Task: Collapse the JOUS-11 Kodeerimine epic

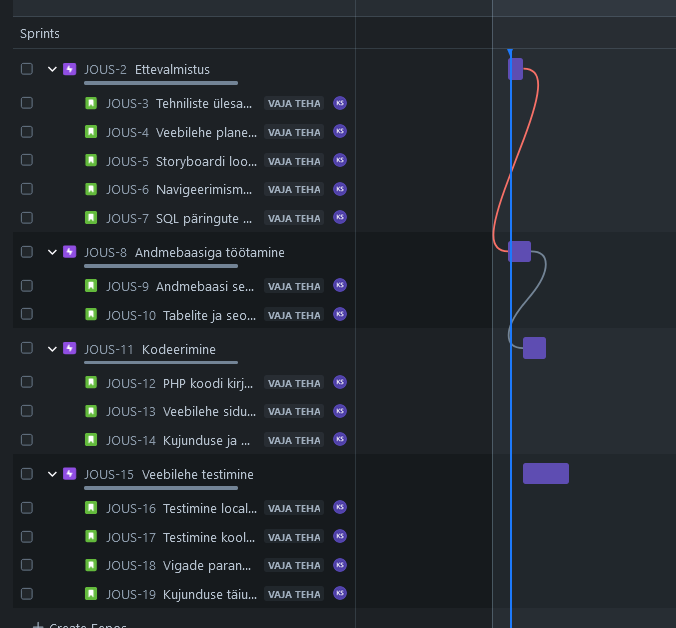Action: click(52, 349)
